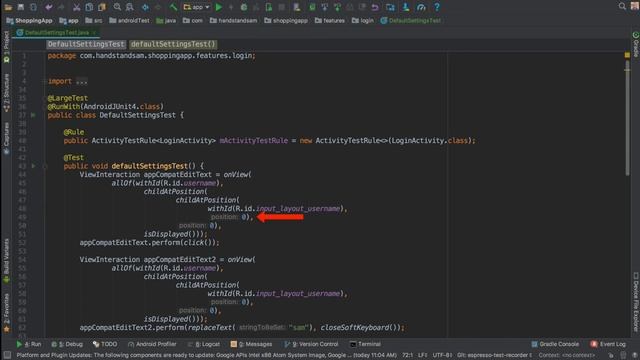640x360 pixels.
Task: Open the Android Profiler tool window
Action: click(x=152, y=344)
